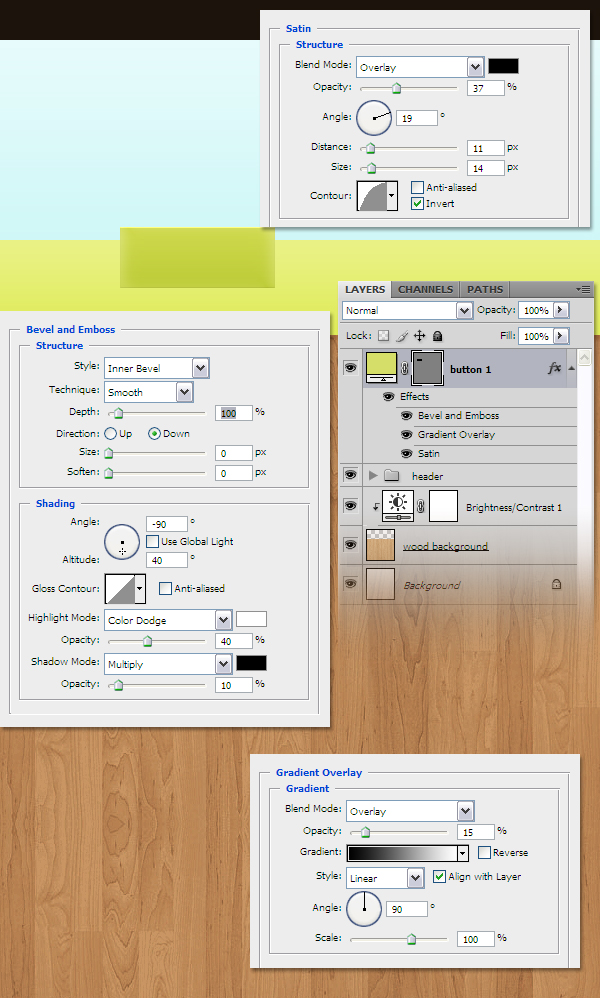Enable Gloss Contour Anti-aliased checkbox
The image size is (600, 998).
click(x=165, y=588)
